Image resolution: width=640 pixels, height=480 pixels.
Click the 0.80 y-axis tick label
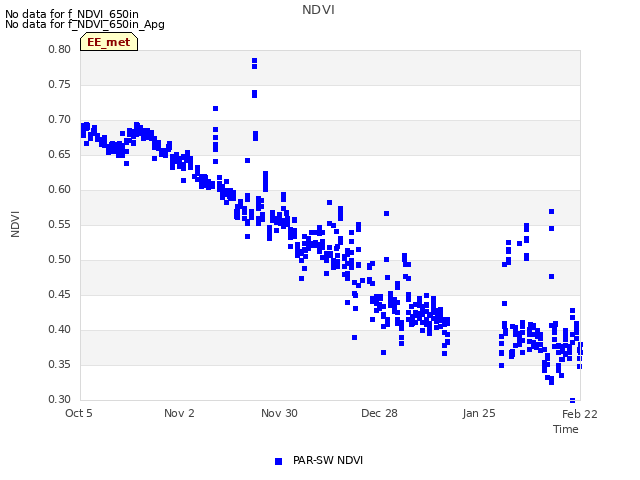click(60, 49)
